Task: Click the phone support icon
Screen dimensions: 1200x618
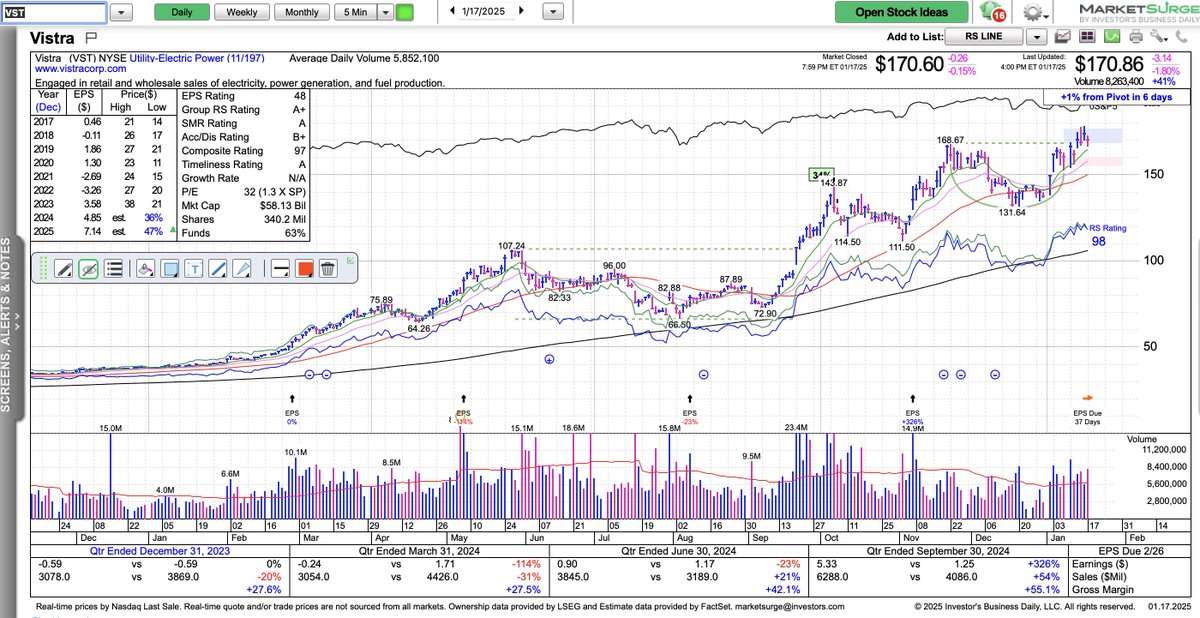Action: click(x=1182, y=37)
